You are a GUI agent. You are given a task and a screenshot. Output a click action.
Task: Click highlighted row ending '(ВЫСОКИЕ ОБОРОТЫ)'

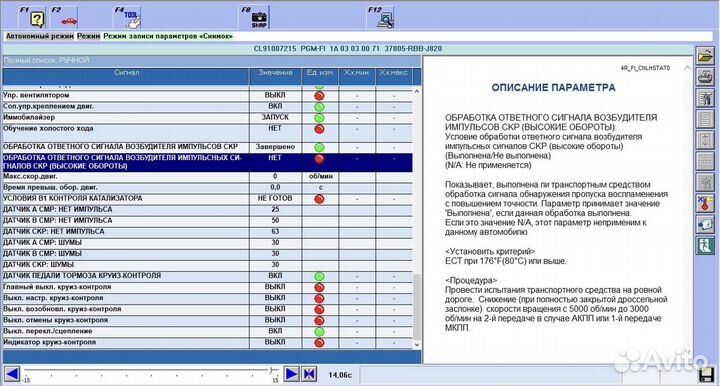tap(208, 162)
